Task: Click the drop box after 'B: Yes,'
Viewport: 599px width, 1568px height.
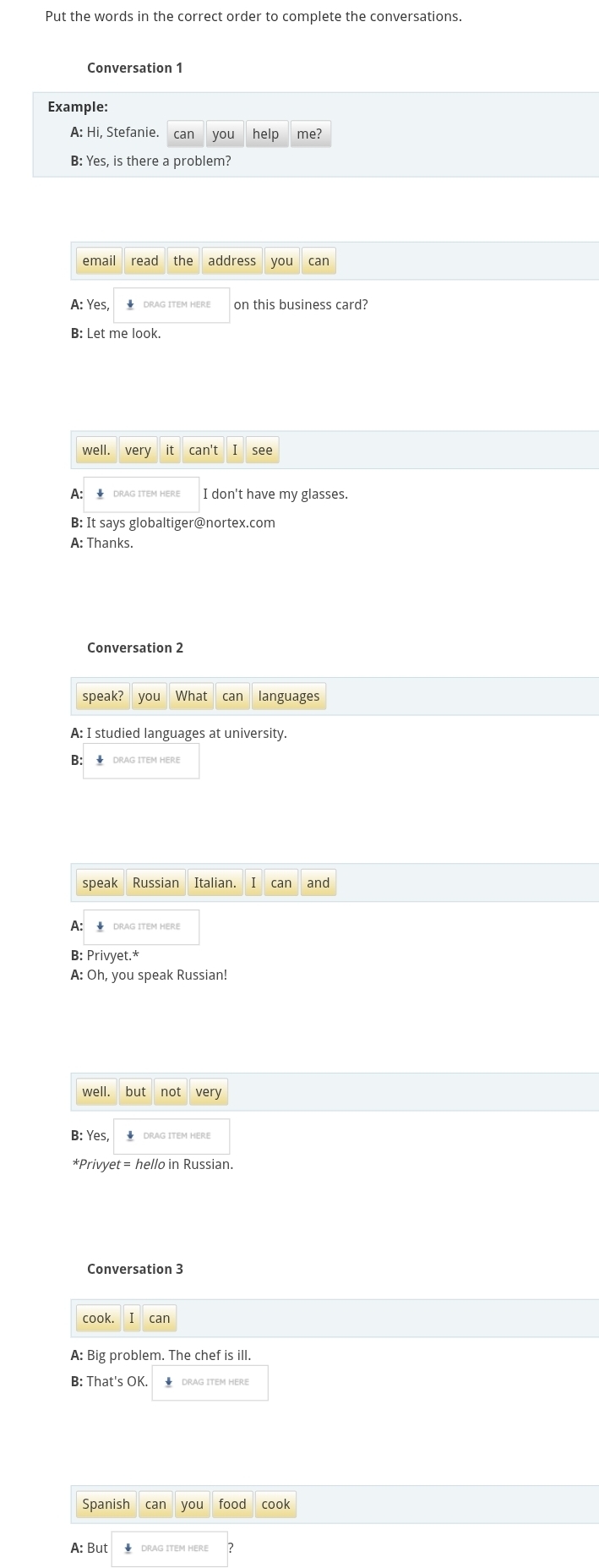Action: (172, 1136)
